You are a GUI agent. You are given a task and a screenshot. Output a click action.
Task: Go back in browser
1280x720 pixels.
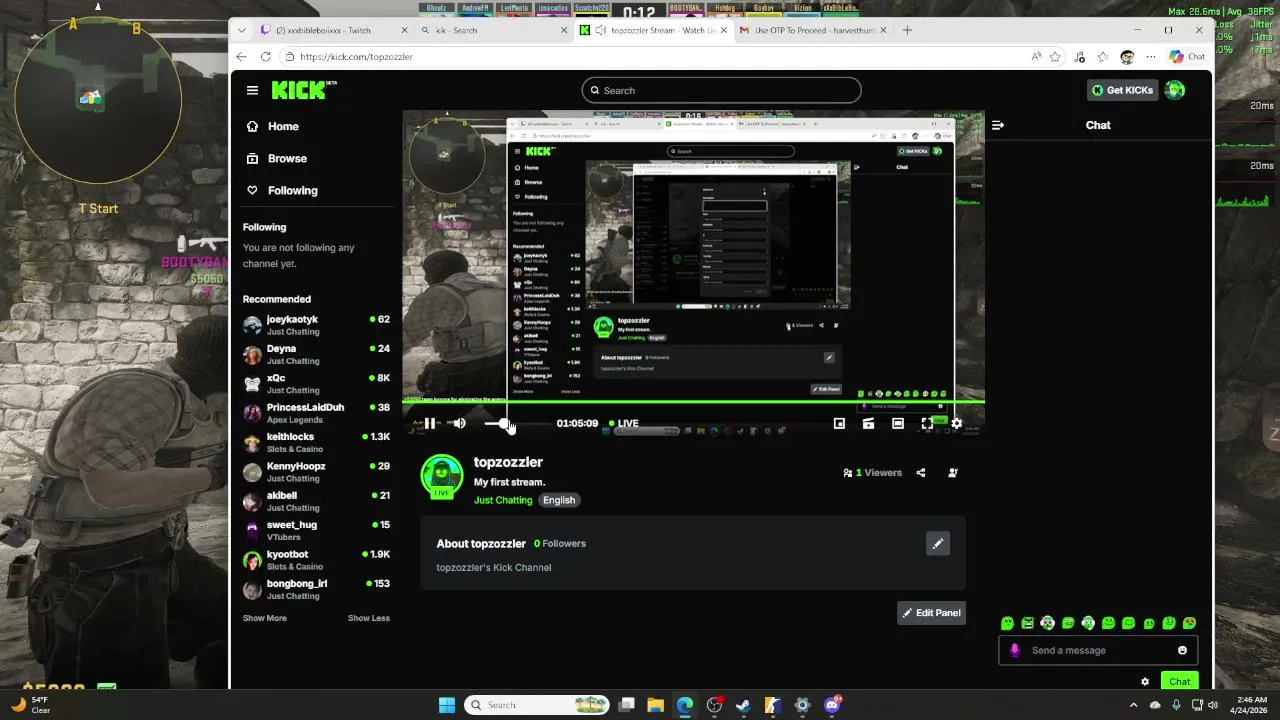point(242,57)
